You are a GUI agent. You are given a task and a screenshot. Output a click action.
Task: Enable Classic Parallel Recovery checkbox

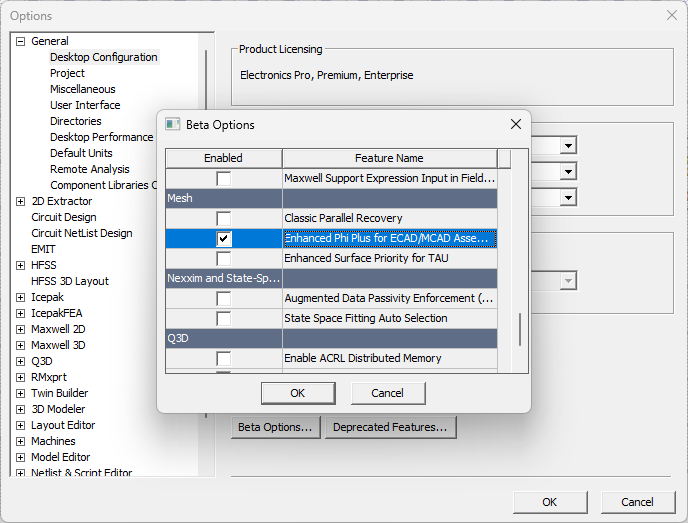pyautogui.click(x=223, y=219)
